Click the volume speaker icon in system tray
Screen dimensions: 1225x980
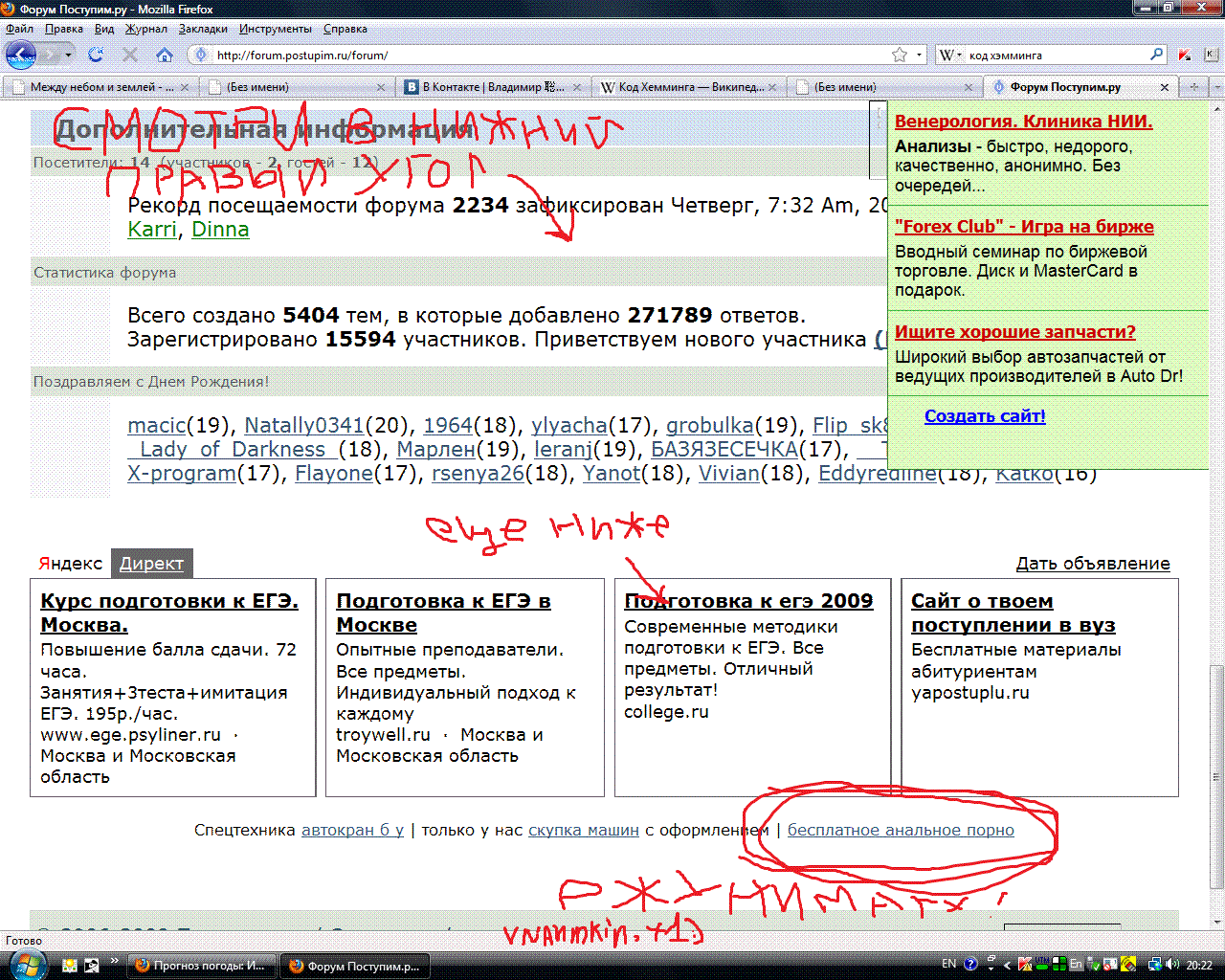(x=1172, y=965)
